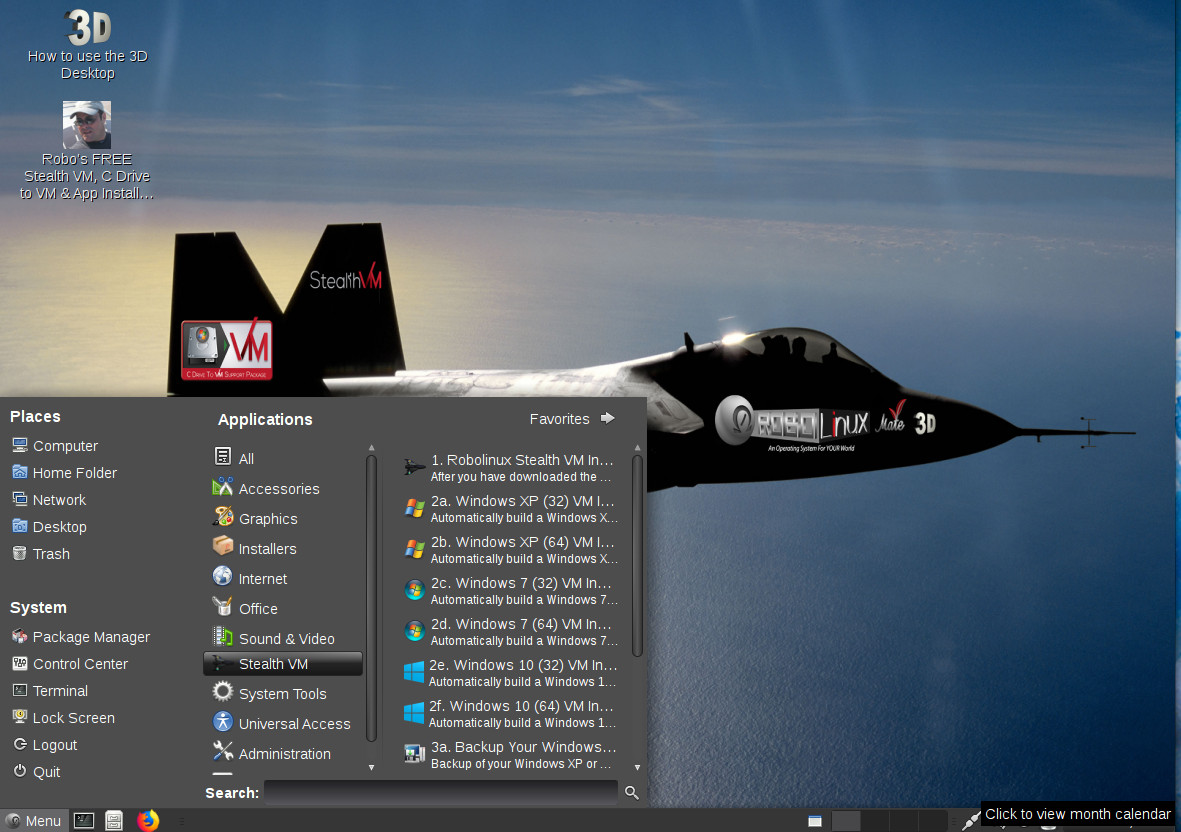Open Home Folder in Places
Image resolution: width=1181 pixels, height=832 pixels.
tap(64, 473)
